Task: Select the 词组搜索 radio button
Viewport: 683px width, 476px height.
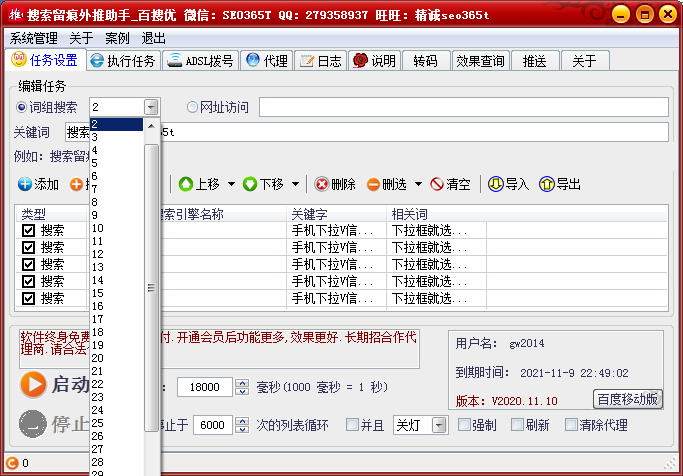Action: pyautogui.click(x=21, y=107)
